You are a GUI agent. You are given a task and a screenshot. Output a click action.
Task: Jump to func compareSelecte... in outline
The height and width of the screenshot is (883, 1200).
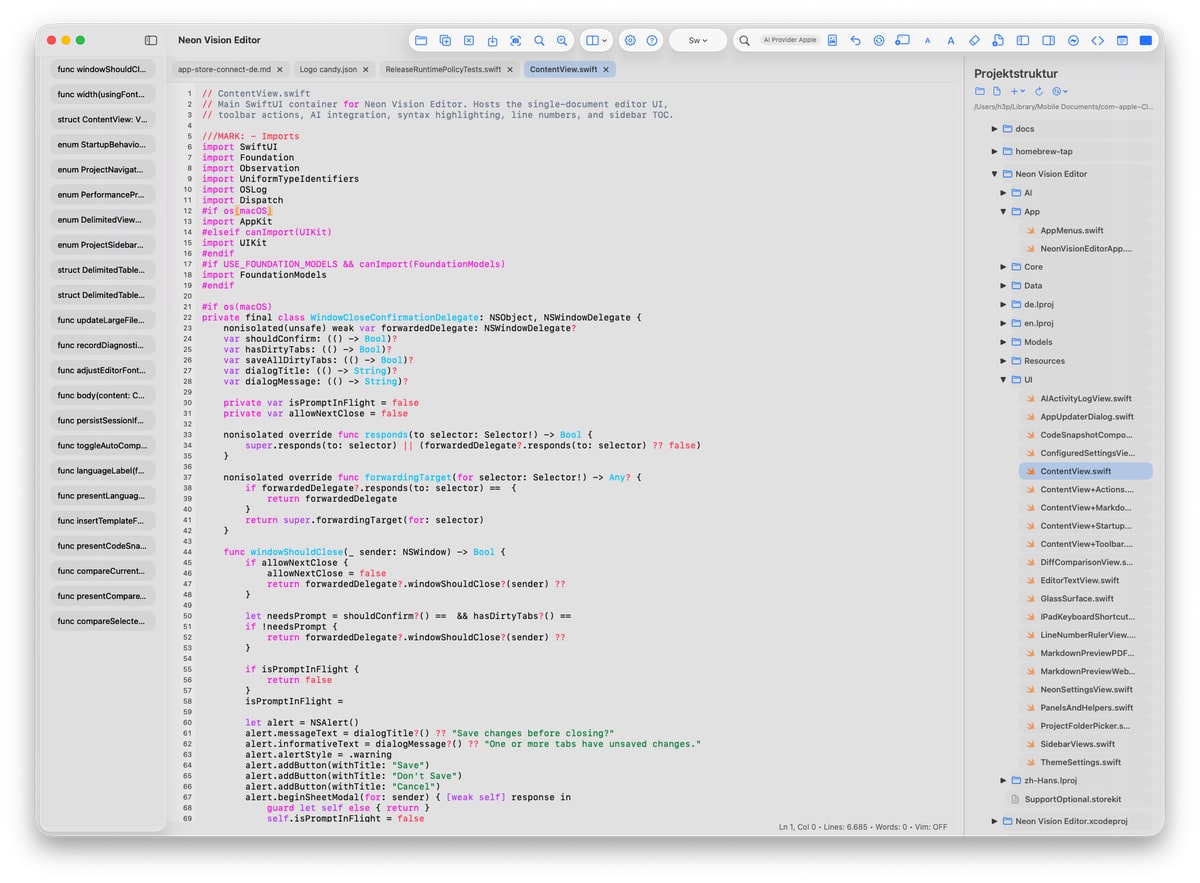[x=103, y=621]
